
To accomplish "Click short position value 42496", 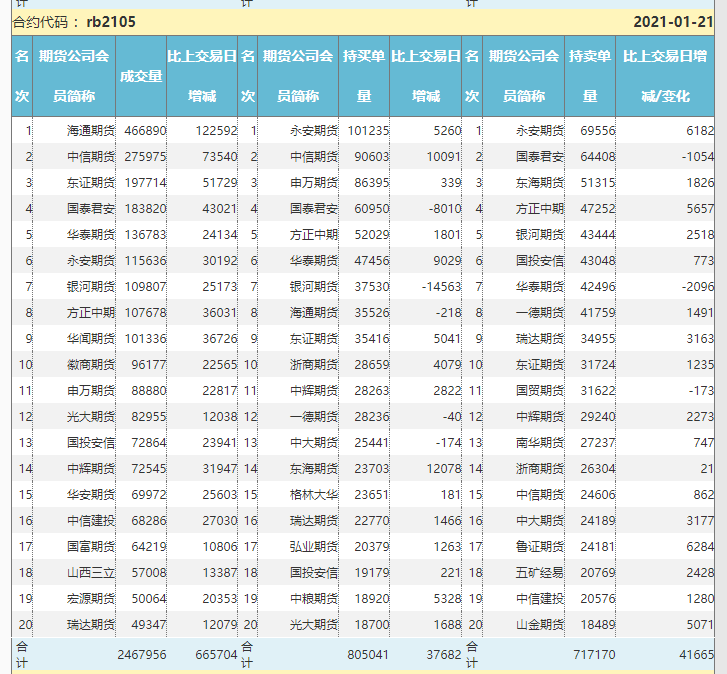I will [598, 286].
